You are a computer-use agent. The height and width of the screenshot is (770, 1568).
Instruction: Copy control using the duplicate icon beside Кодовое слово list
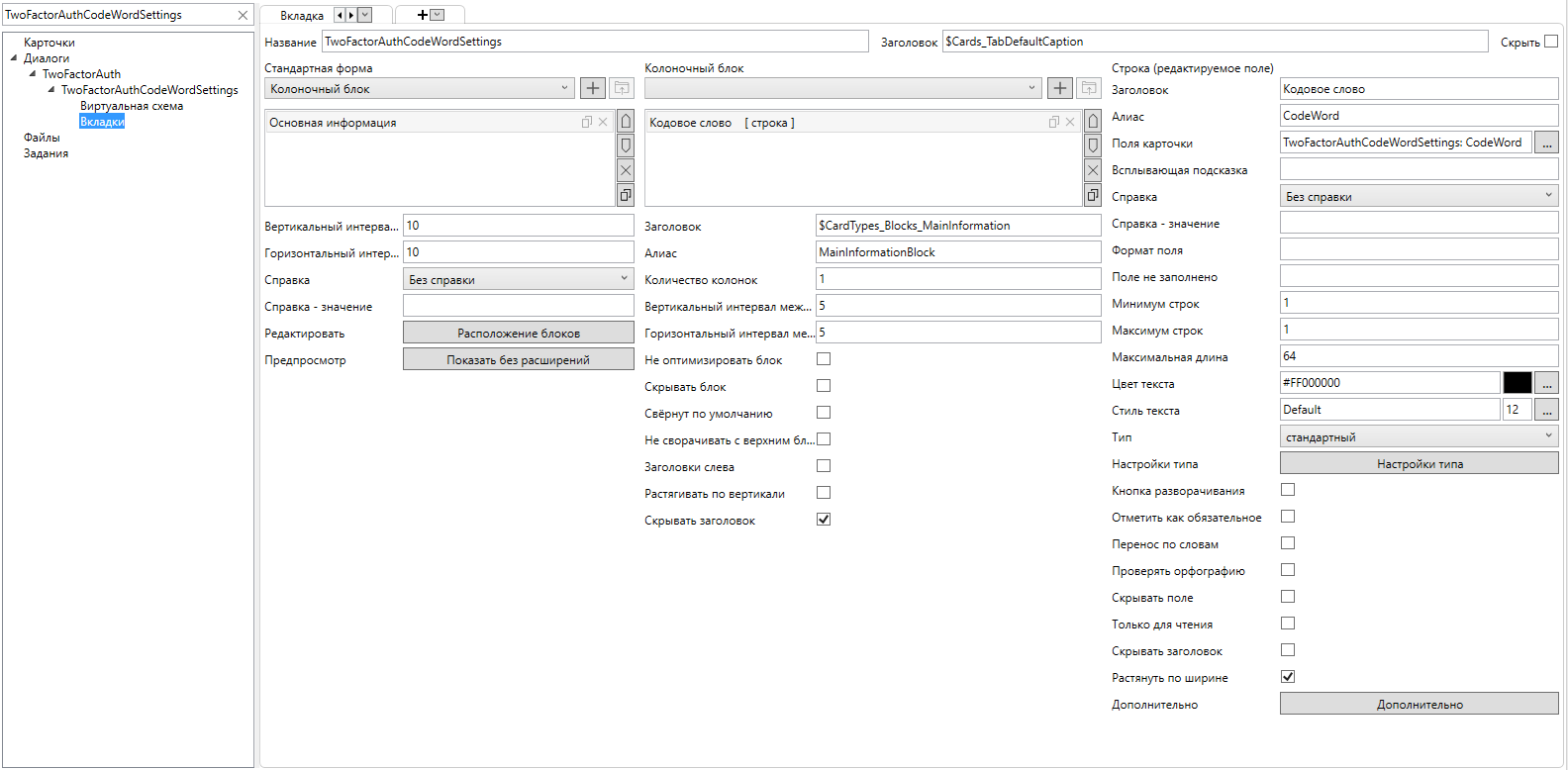tap(1093, 195)
